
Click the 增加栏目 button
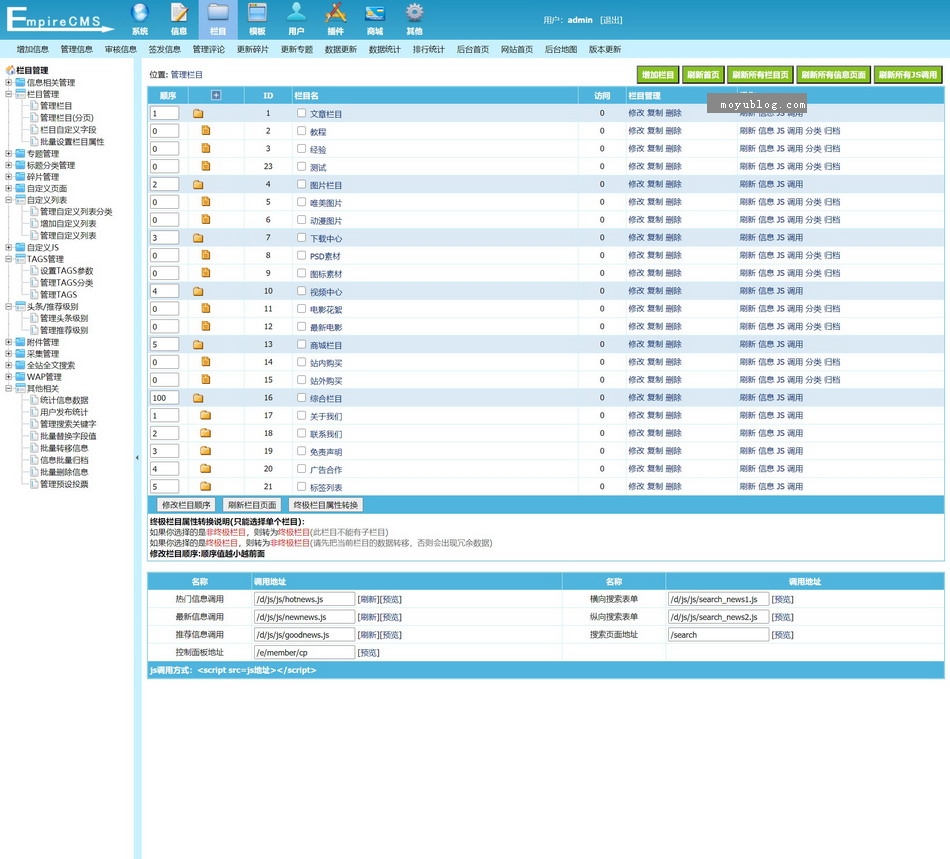657,75
